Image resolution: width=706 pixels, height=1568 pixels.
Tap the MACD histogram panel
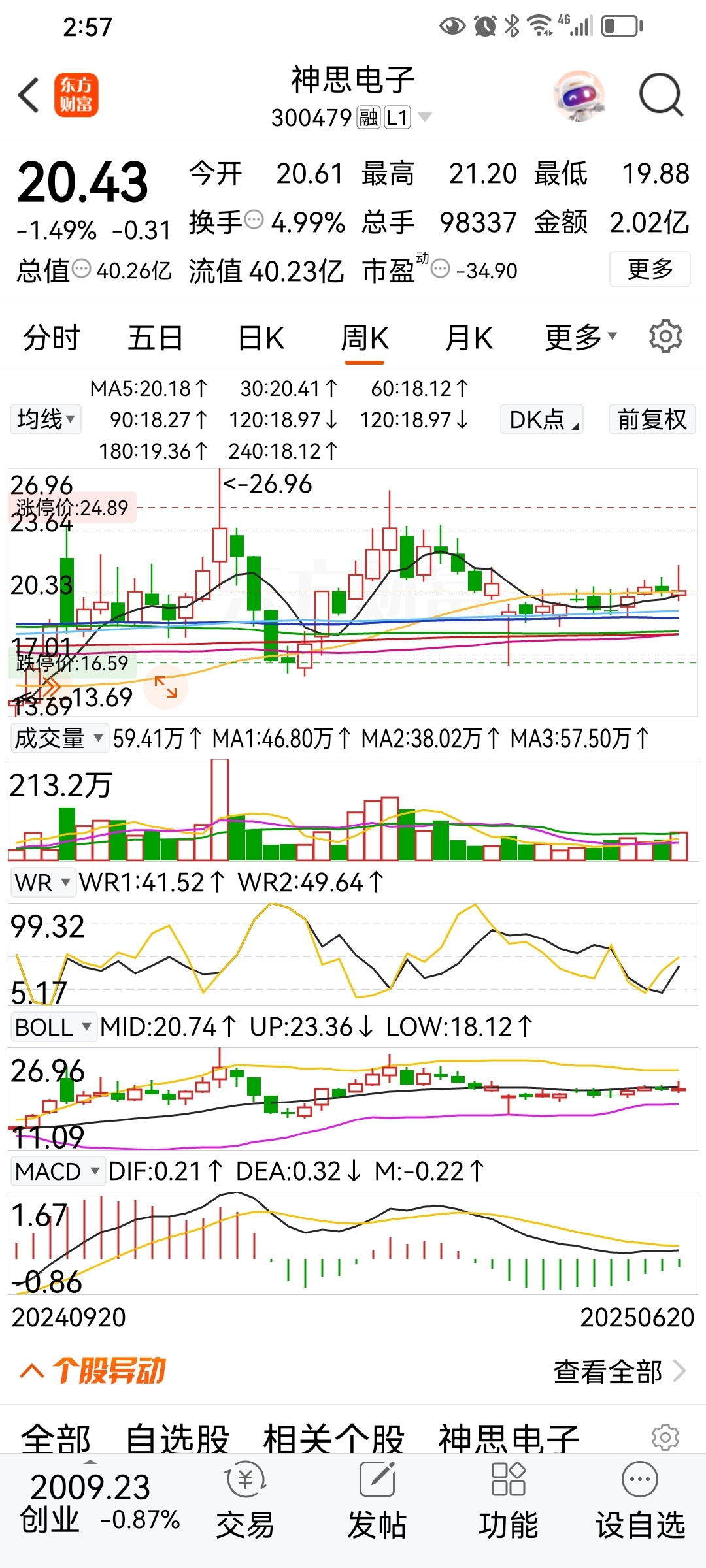(353, 1243)
